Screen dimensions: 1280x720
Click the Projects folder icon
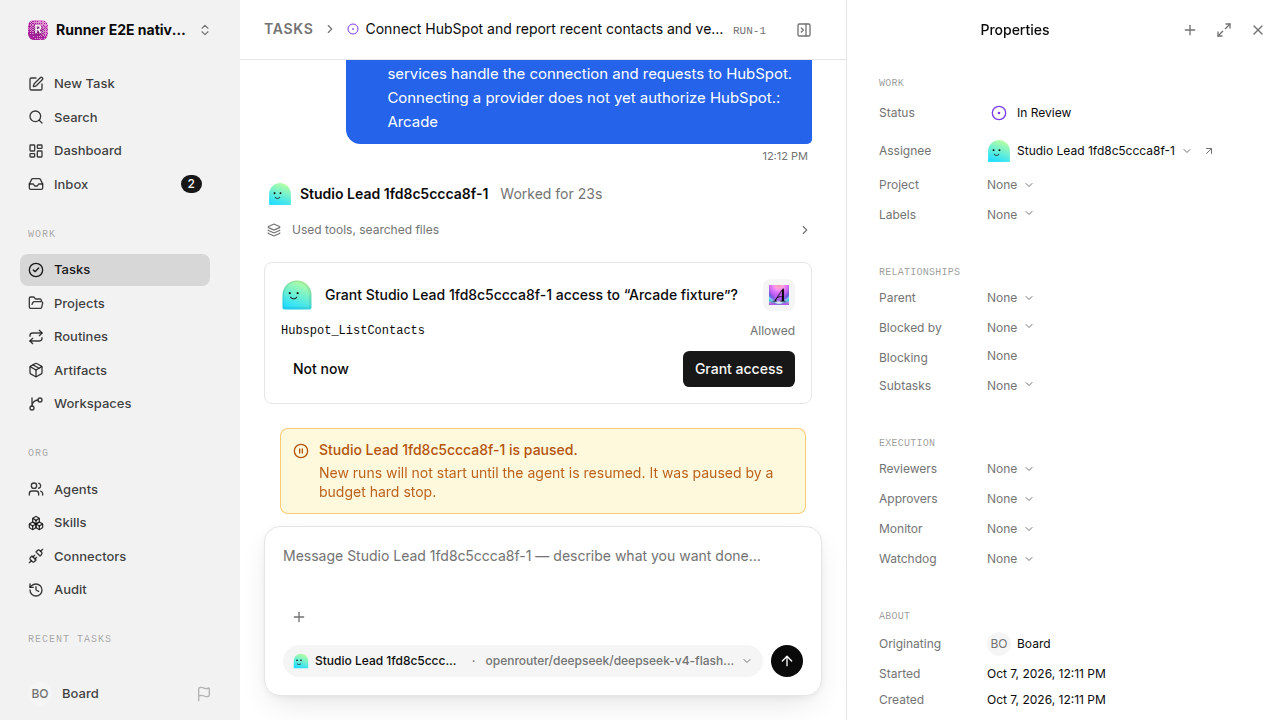tap(36, 303)
